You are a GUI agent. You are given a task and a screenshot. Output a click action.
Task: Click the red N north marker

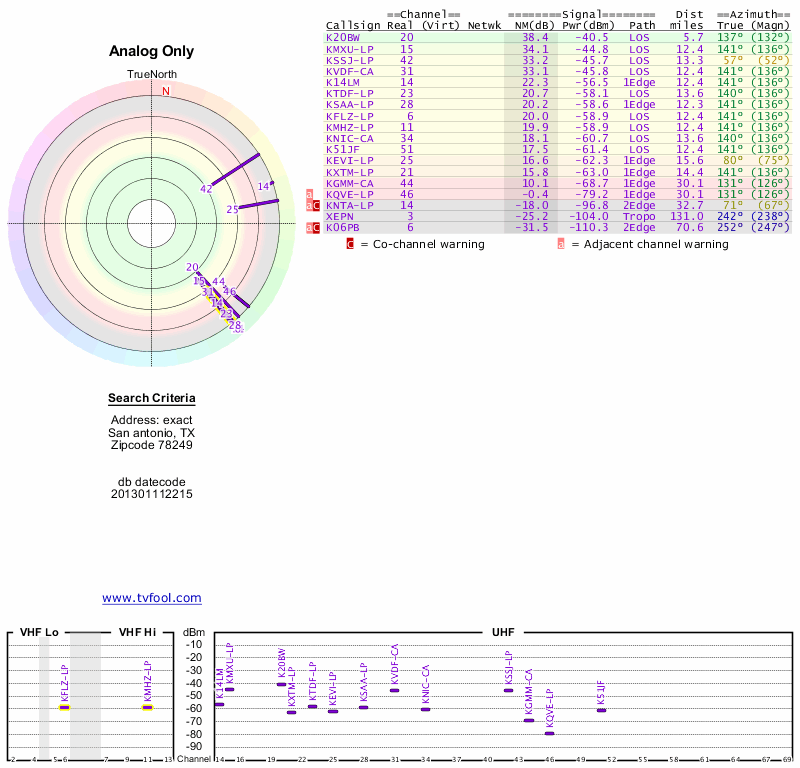click(166, 91)
